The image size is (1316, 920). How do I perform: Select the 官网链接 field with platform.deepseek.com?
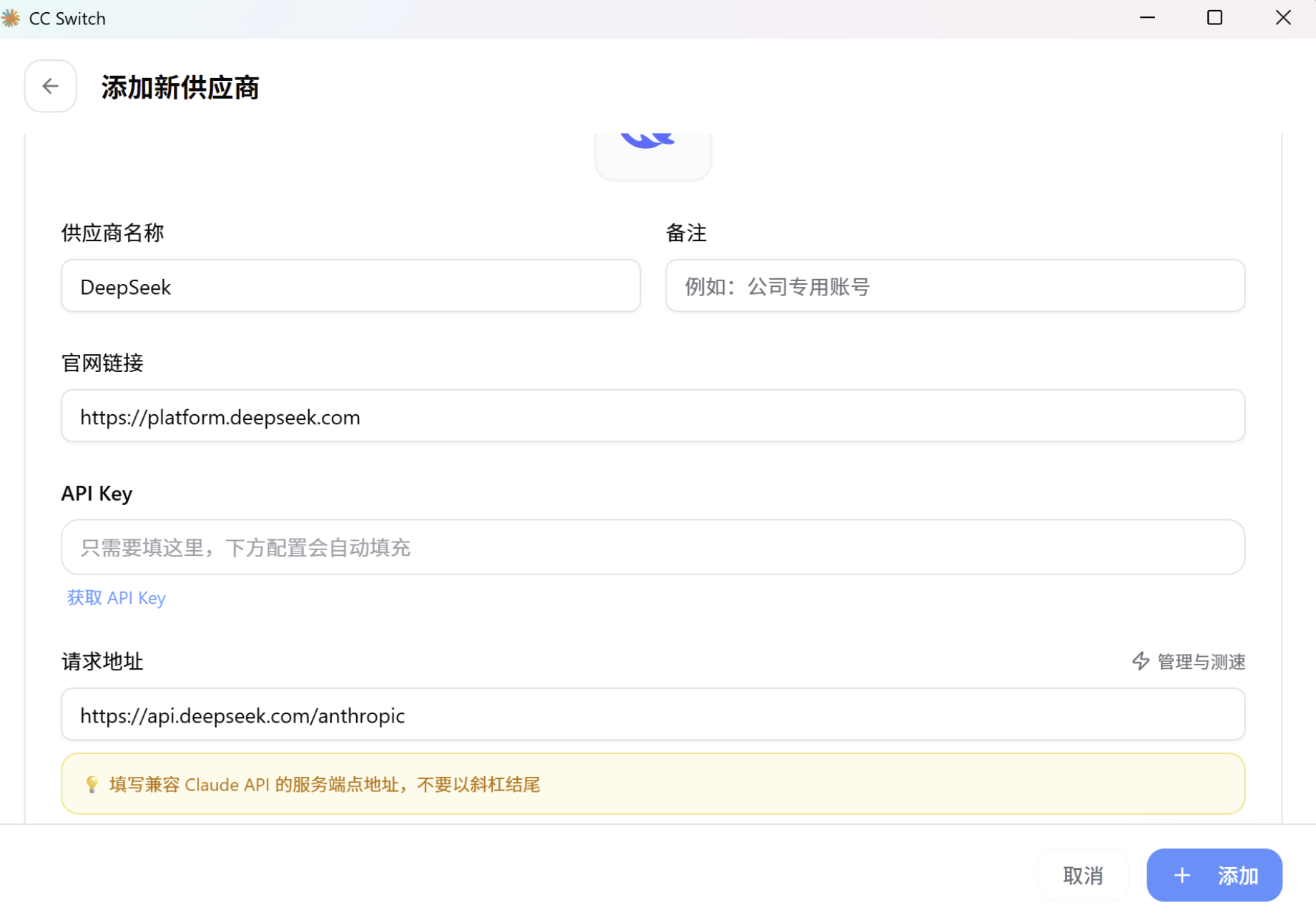653,416
